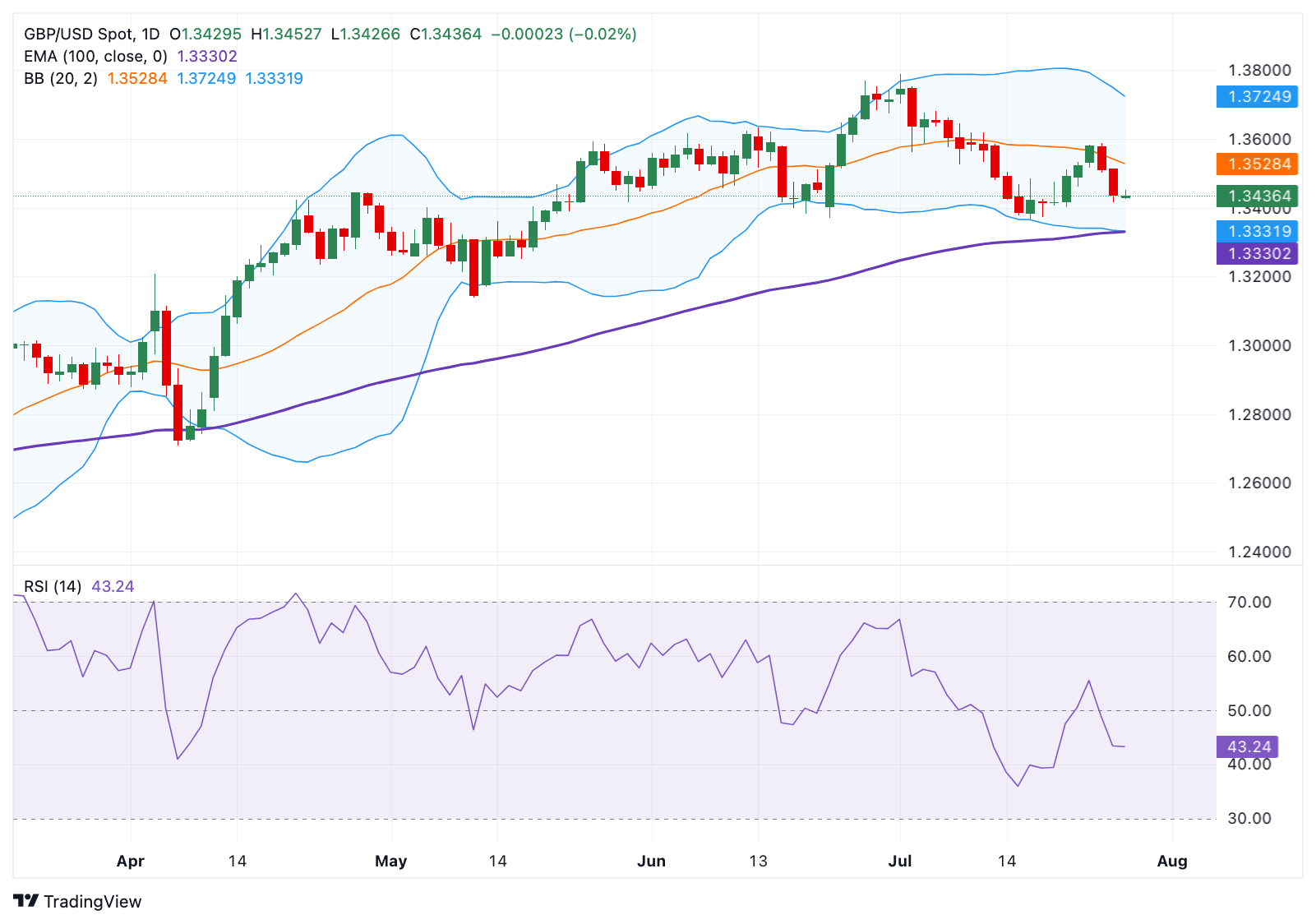This screenshot has height=924, width=1316.
Task: Click the Jun date marker
Action: coord(651,861)
